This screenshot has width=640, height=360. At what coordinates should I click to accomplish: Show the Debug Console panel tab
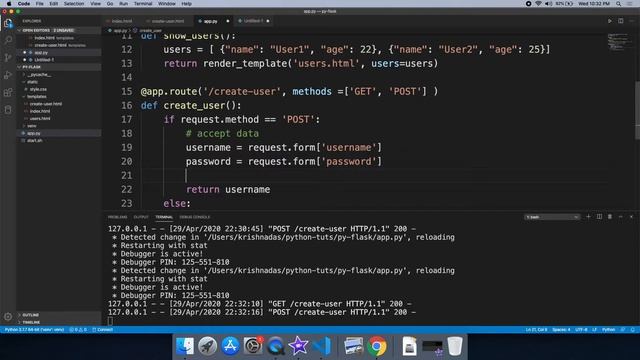(x=195, y=217)
